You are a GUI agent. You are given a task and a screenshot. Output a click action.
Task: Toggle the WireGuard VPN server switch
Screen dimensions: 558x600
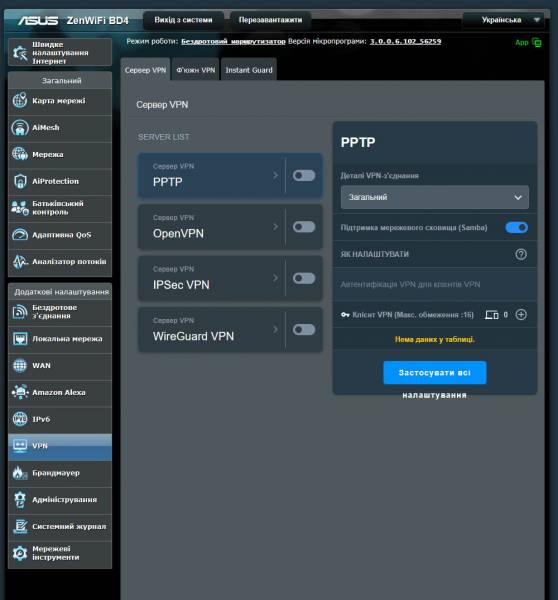coord(304,329)
